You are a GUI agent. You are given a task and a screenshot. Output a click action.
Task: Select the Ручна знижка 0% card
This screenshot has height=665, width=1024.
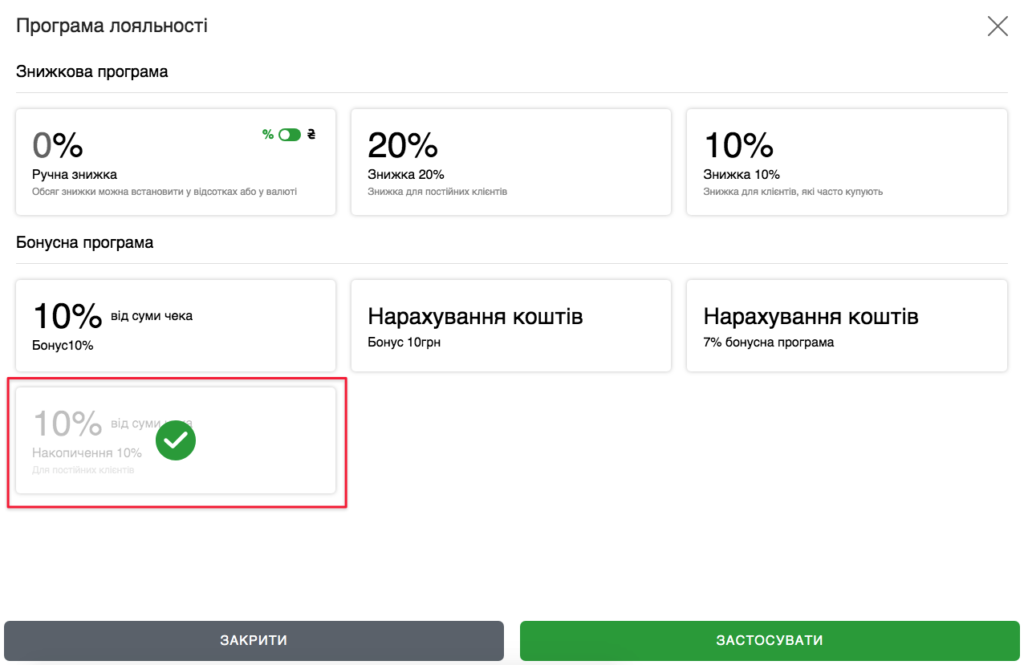(175, 162)
